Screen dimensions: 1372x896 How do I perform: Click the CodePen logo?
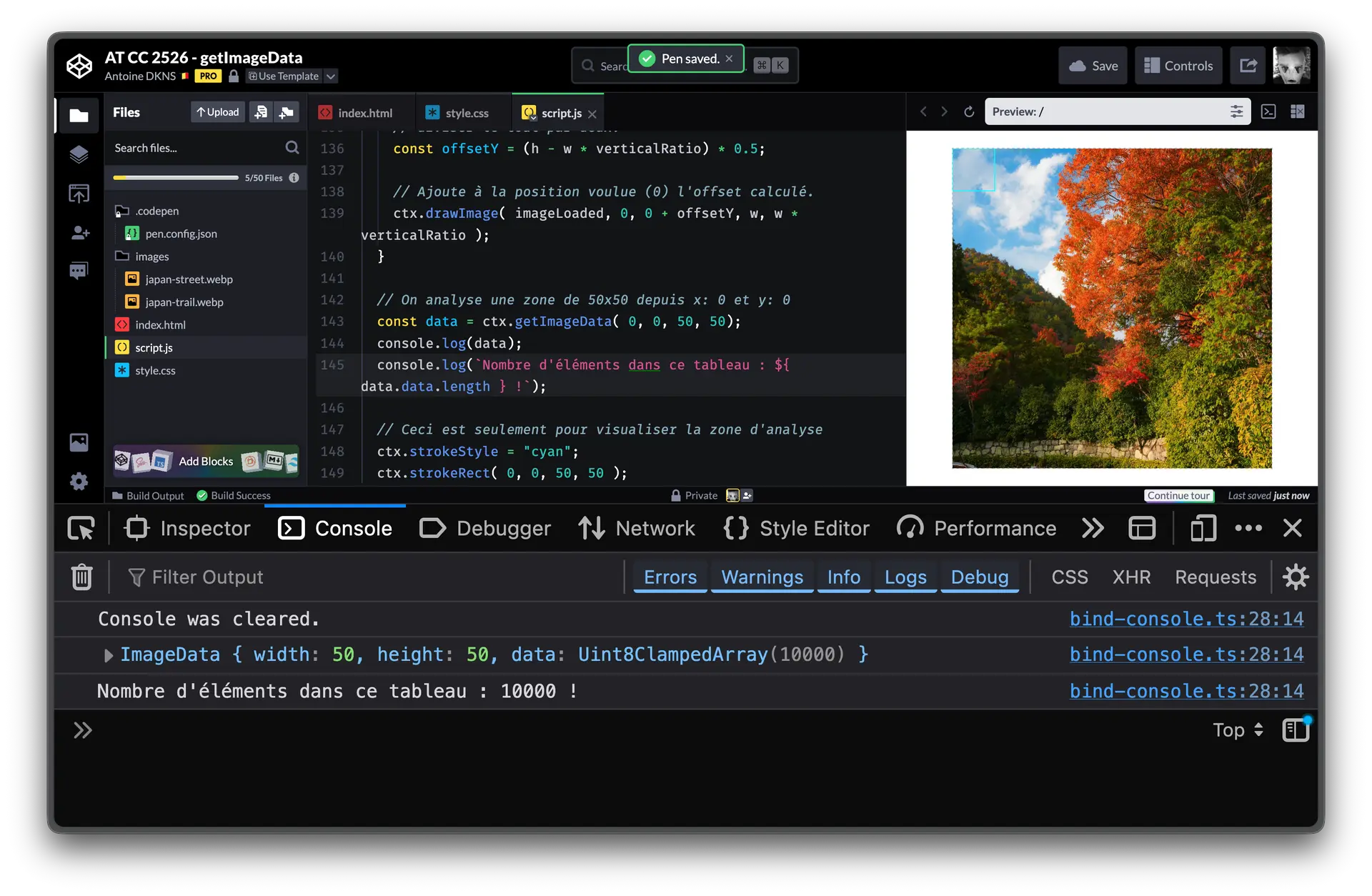point(79,66)
